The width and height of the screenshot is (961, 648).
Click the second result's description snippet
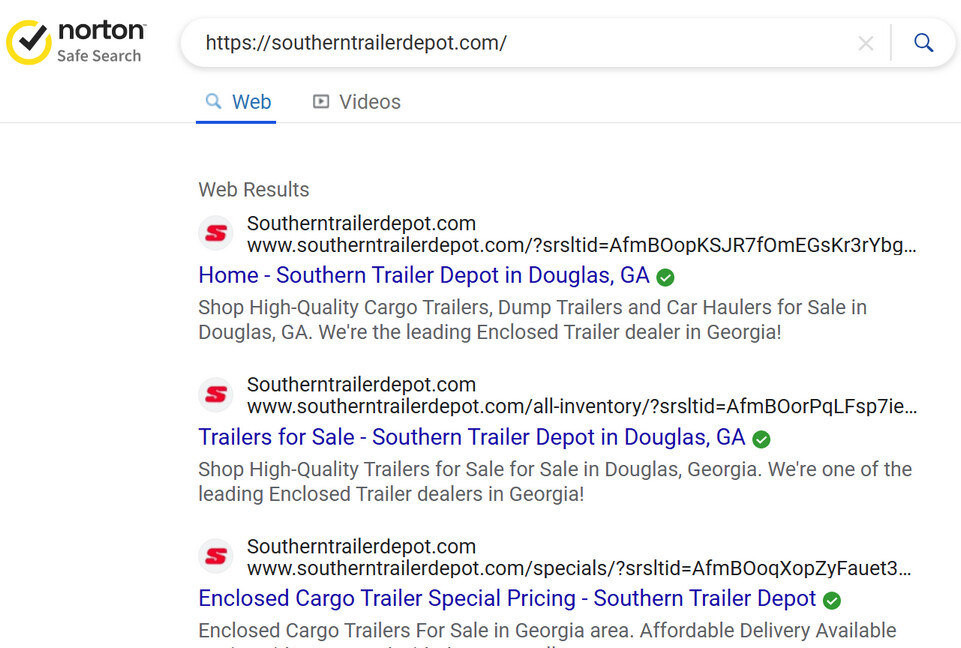(x=555, y=481)
